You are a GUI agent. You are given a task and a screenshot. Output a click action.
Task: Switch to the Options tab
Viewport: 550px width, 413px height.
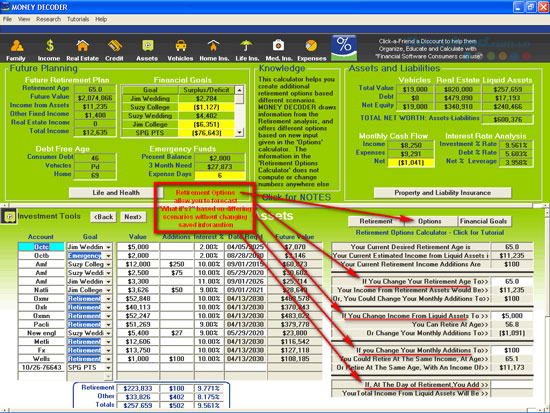430,221
